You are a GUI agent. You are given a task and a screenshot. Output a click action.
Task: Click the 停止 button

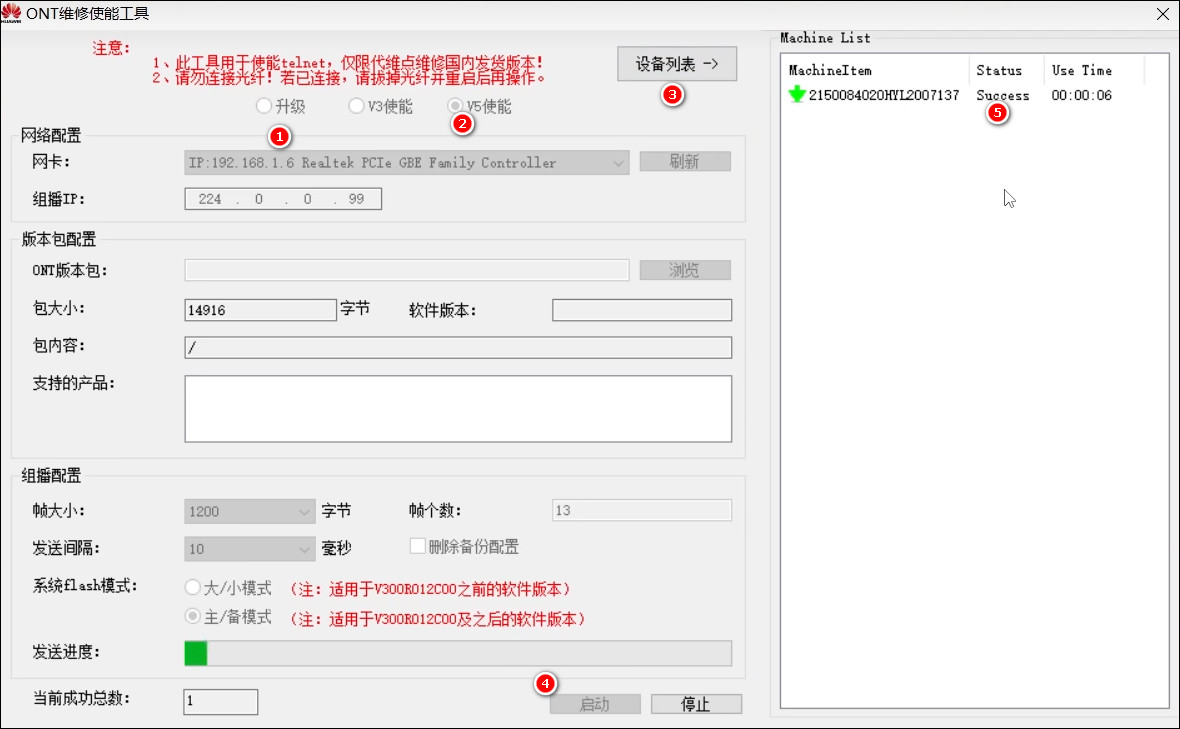[x=696, y=704]
